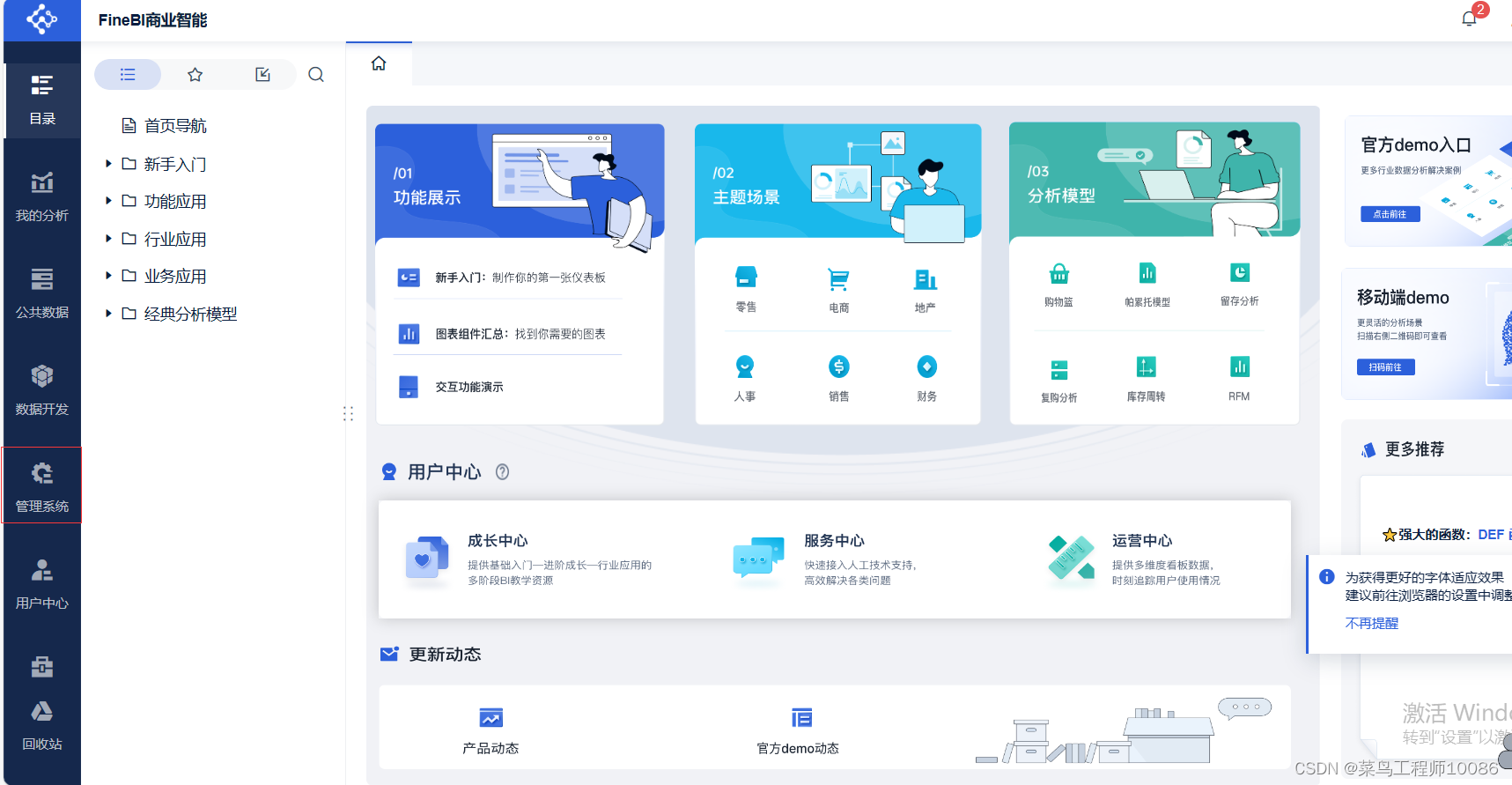Open 留存分析 model

coord(1239,284)
